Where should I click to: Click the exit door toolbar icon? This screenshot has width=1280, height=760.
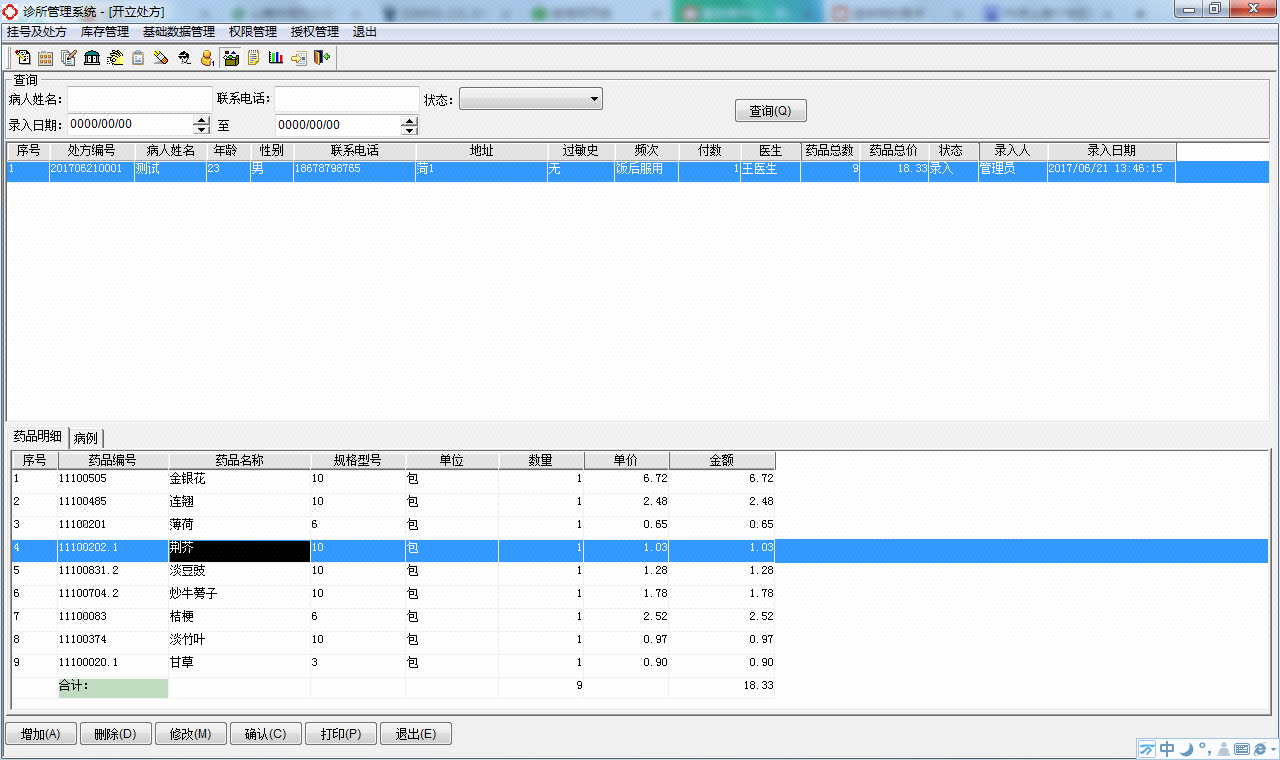click(322, 58)
